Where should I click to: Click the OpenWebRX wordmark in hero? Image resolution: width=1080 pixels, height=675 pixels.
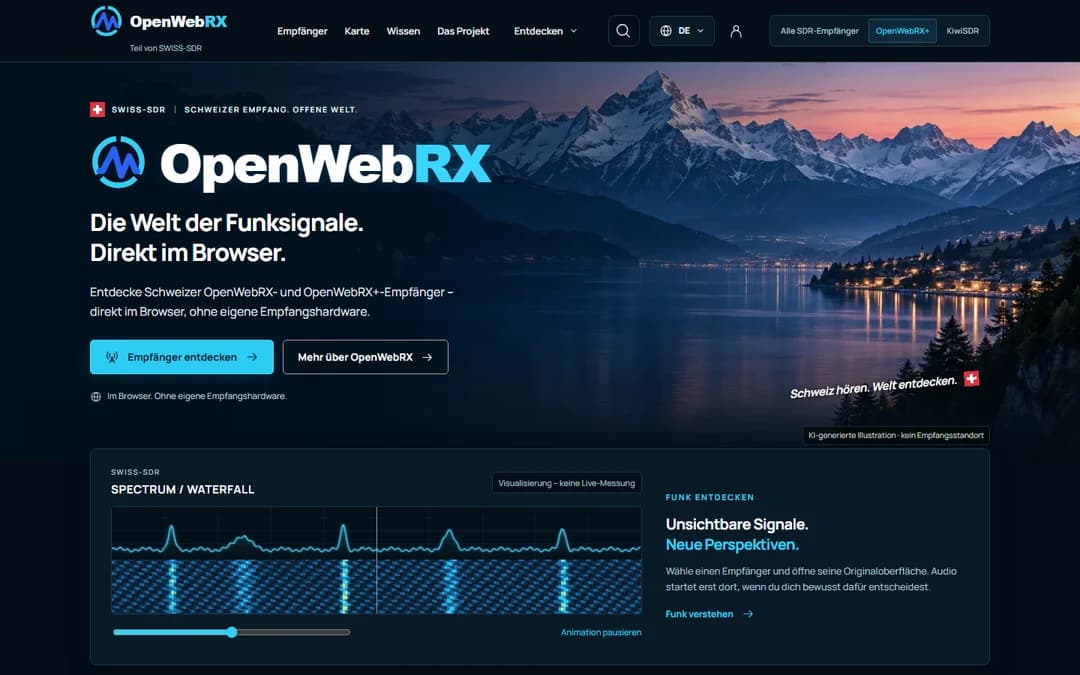[325, 164]
